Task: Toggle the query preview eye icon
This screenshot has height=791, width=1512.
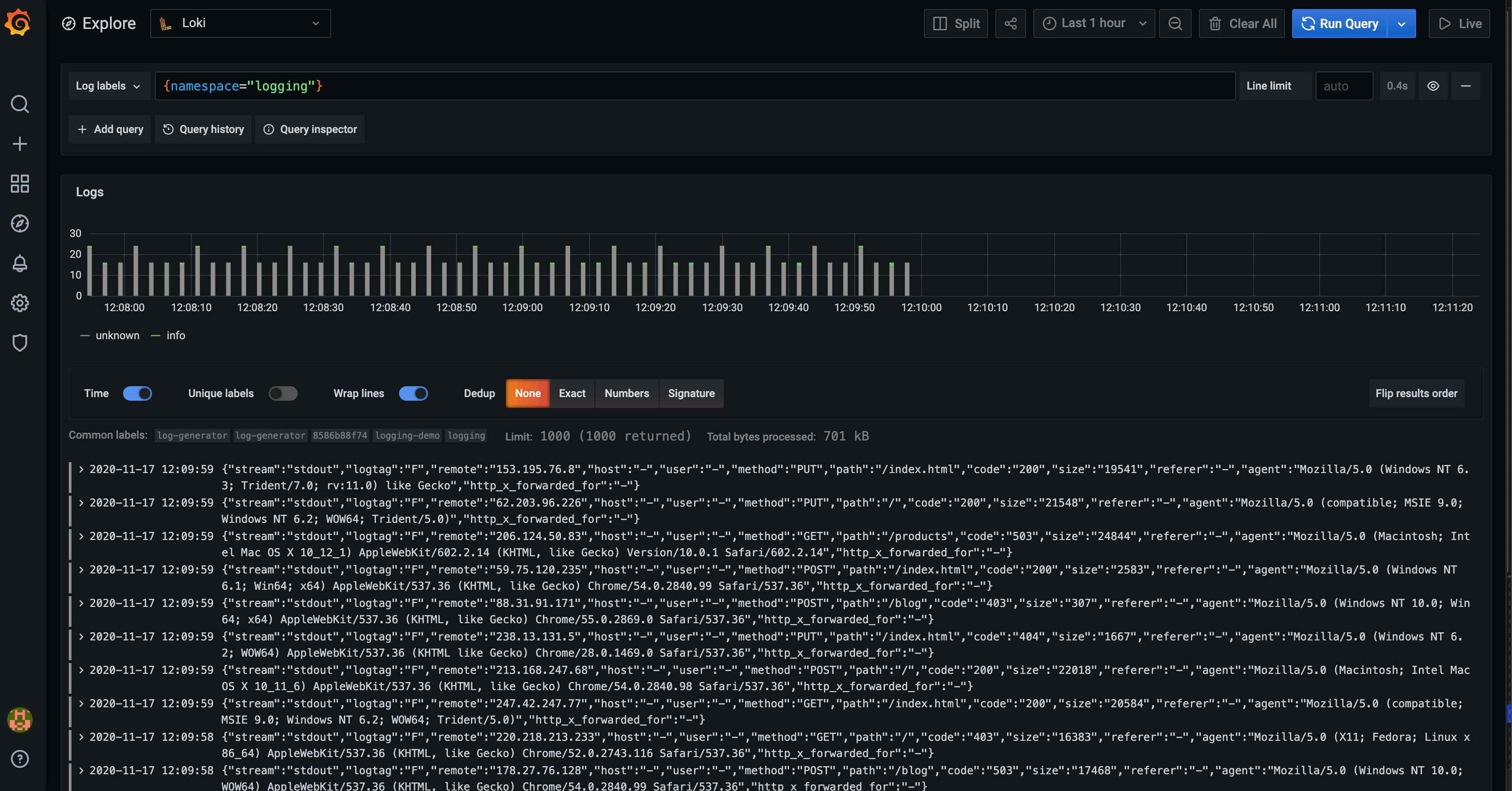Action: 1433,85
